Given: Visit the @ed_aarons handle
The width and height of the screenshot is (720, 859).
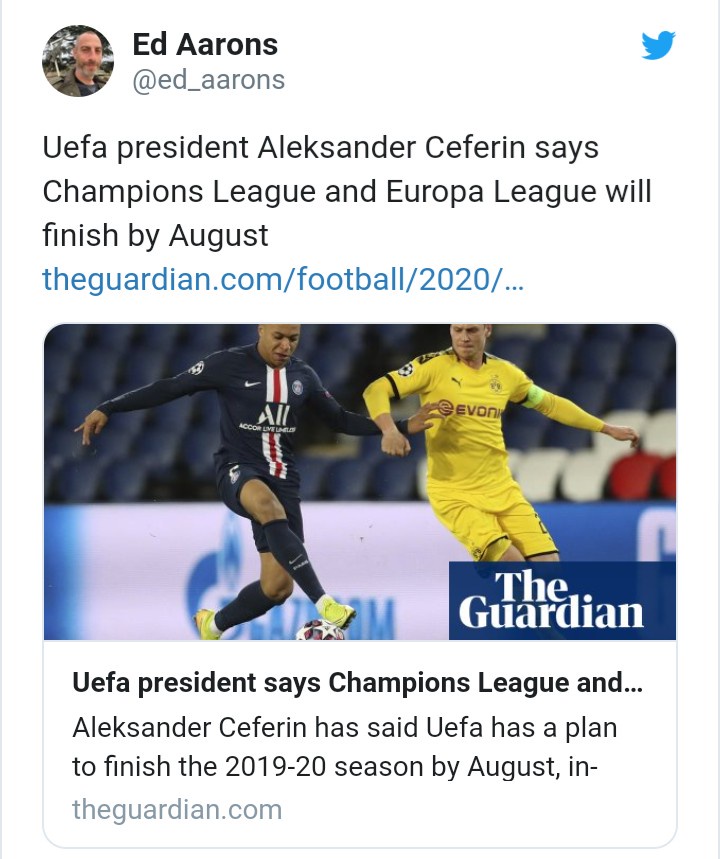Looking at the screenshot, I should (209, 79).
